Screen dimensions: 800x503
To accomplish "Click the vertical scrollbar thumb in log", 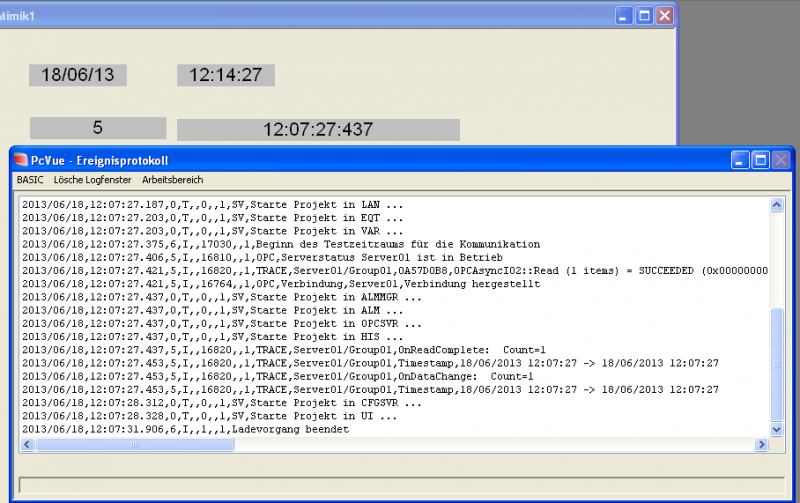I will (x=777, y=365).
